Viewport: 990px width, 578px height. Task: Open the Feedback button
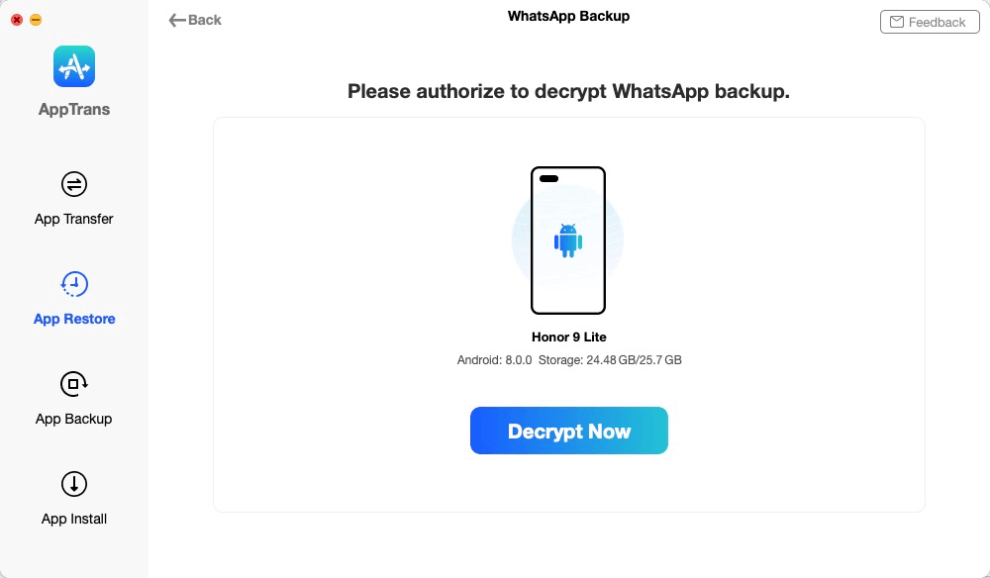(x=929, y=22)
